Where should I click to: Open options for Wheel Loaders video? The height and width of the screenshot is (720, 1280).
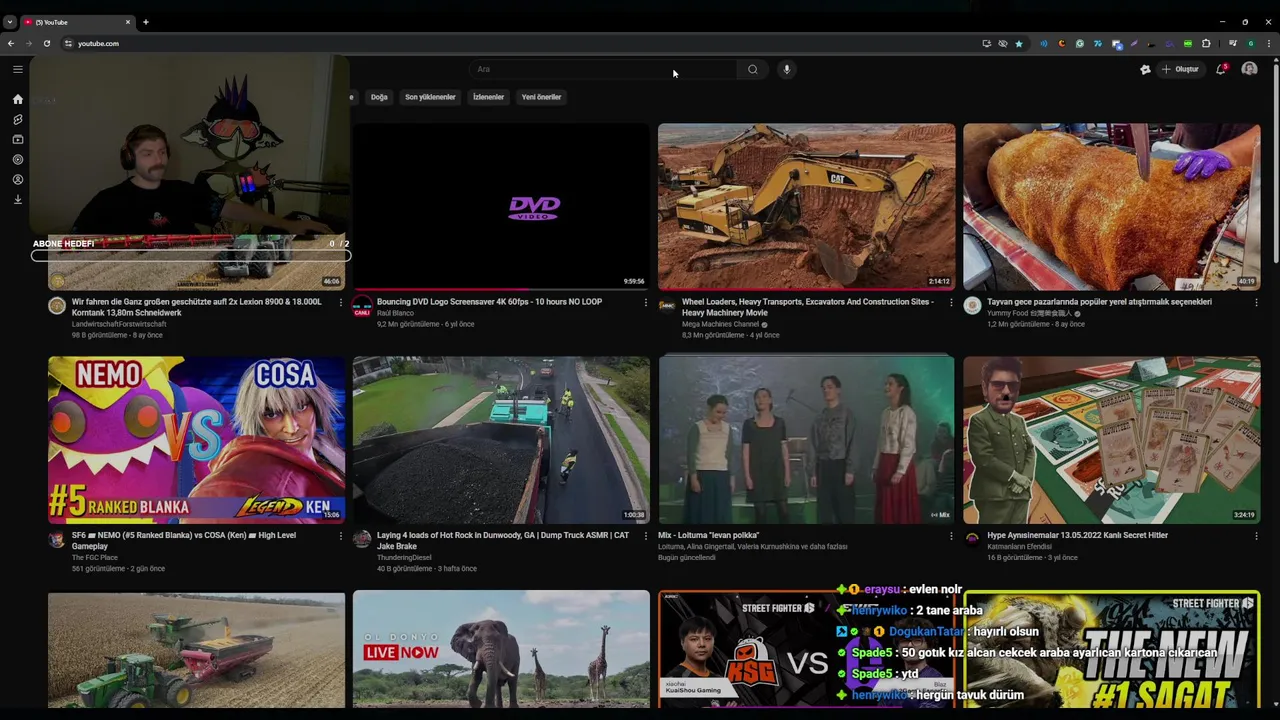pyautogui.click(x=951, y=302)
